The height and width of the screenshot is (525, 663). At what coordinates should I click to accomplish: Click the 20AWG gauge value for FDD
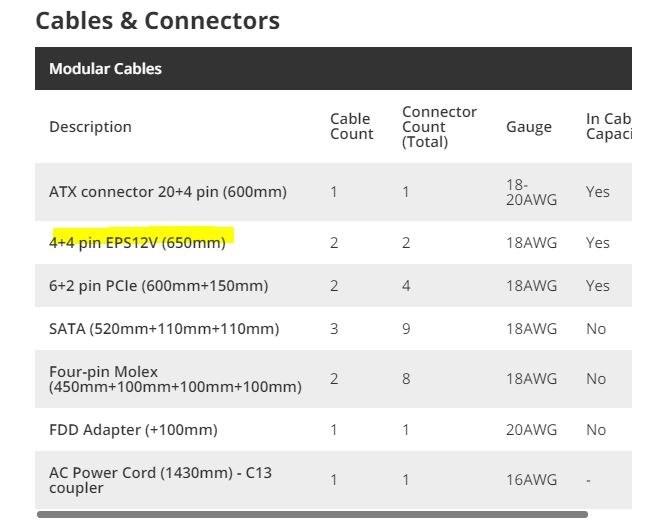tap(531, 430)
